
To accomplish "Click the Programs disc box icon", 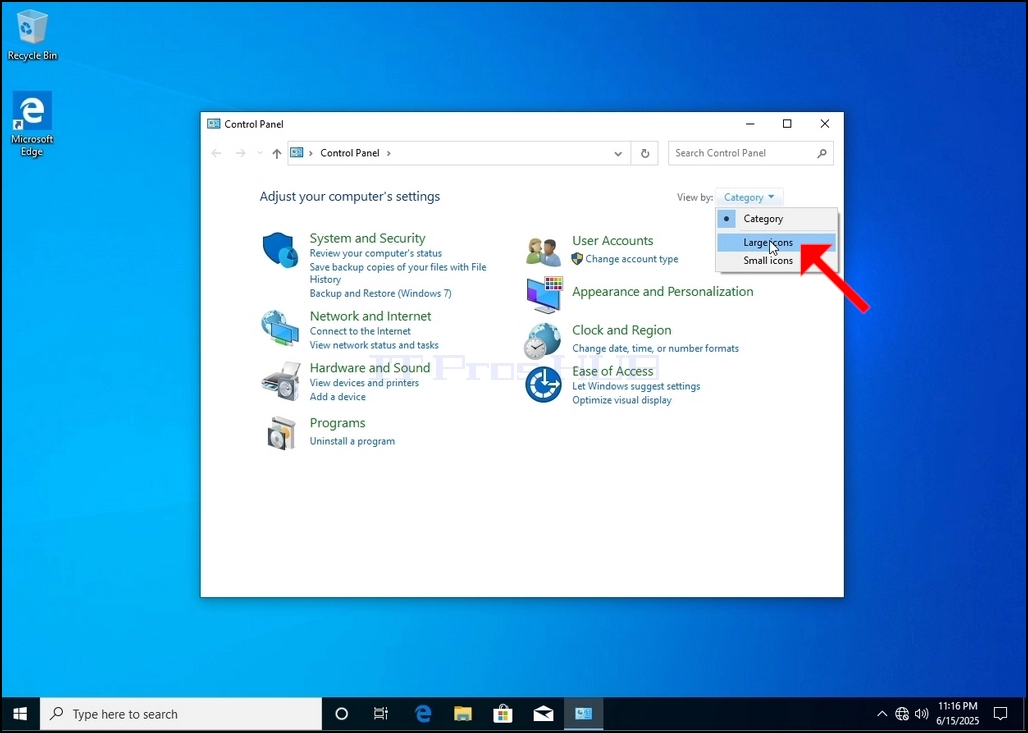I will [x=281, y=433].
